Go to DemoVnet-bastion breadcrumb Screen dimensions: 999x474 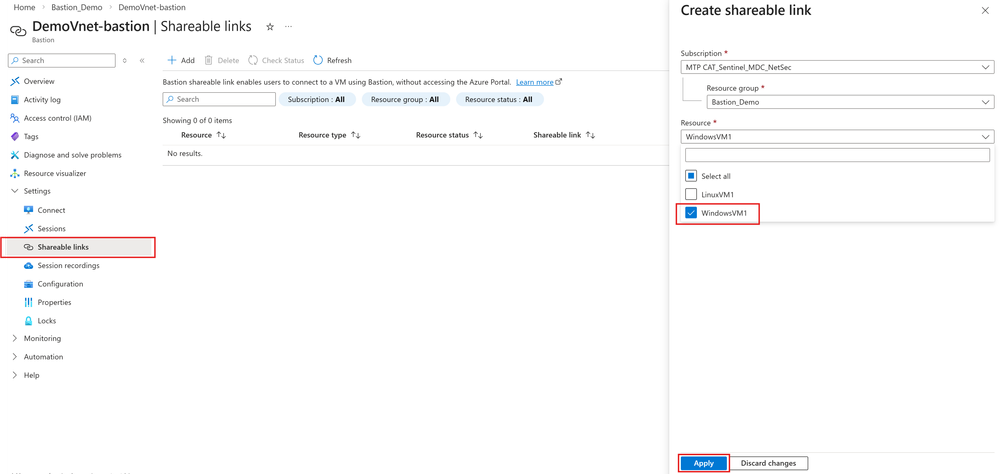point(152,7)
